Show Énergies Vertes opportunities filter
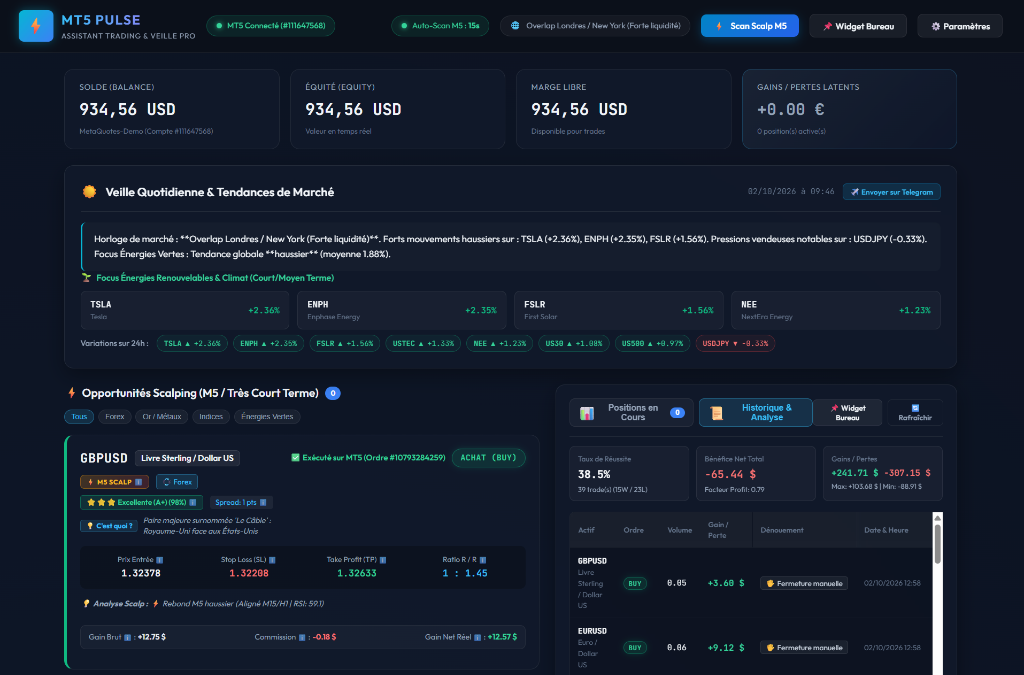The height and width of the screenshot is (675, 1024). pyautogui.click(x=267, y=416)
